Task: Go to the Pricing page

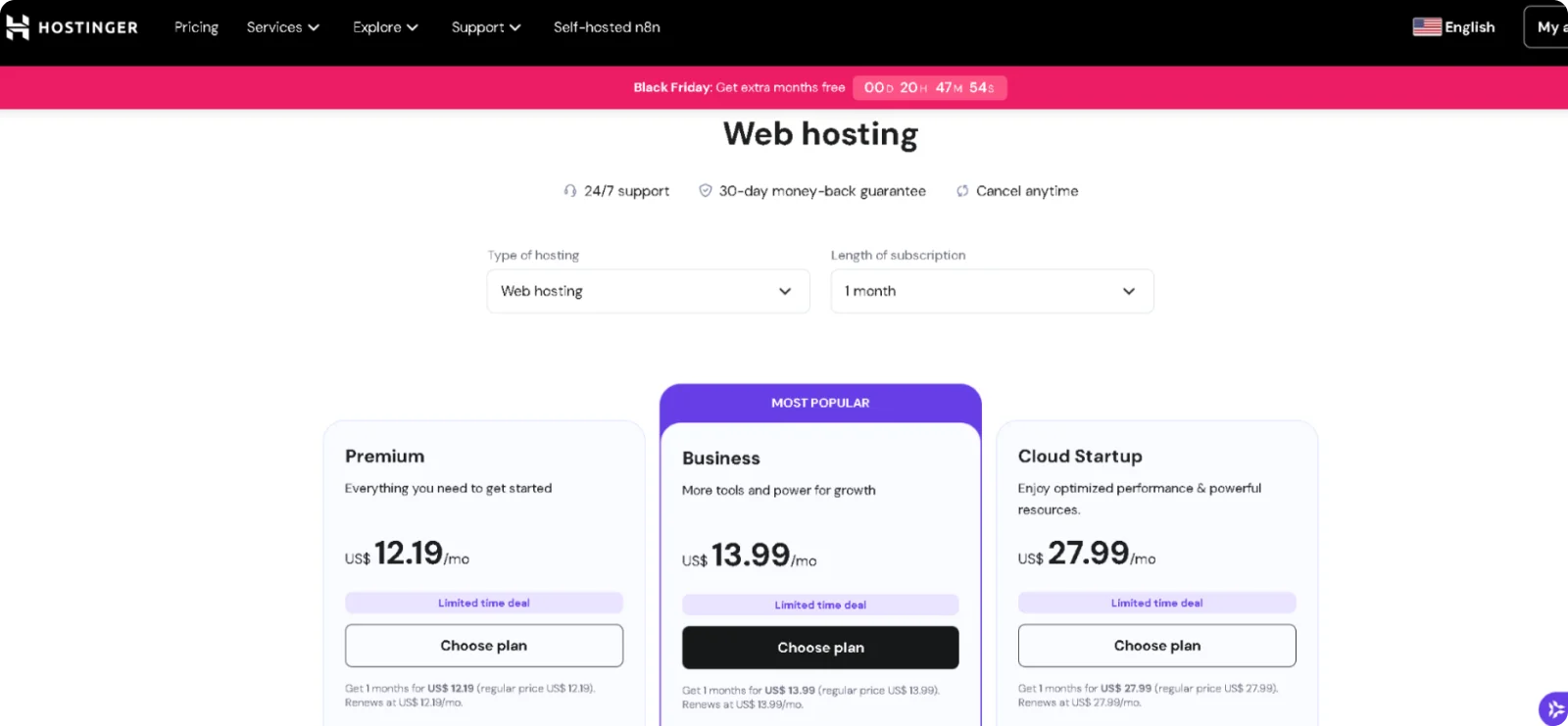Action: click(x=196, y=27)
